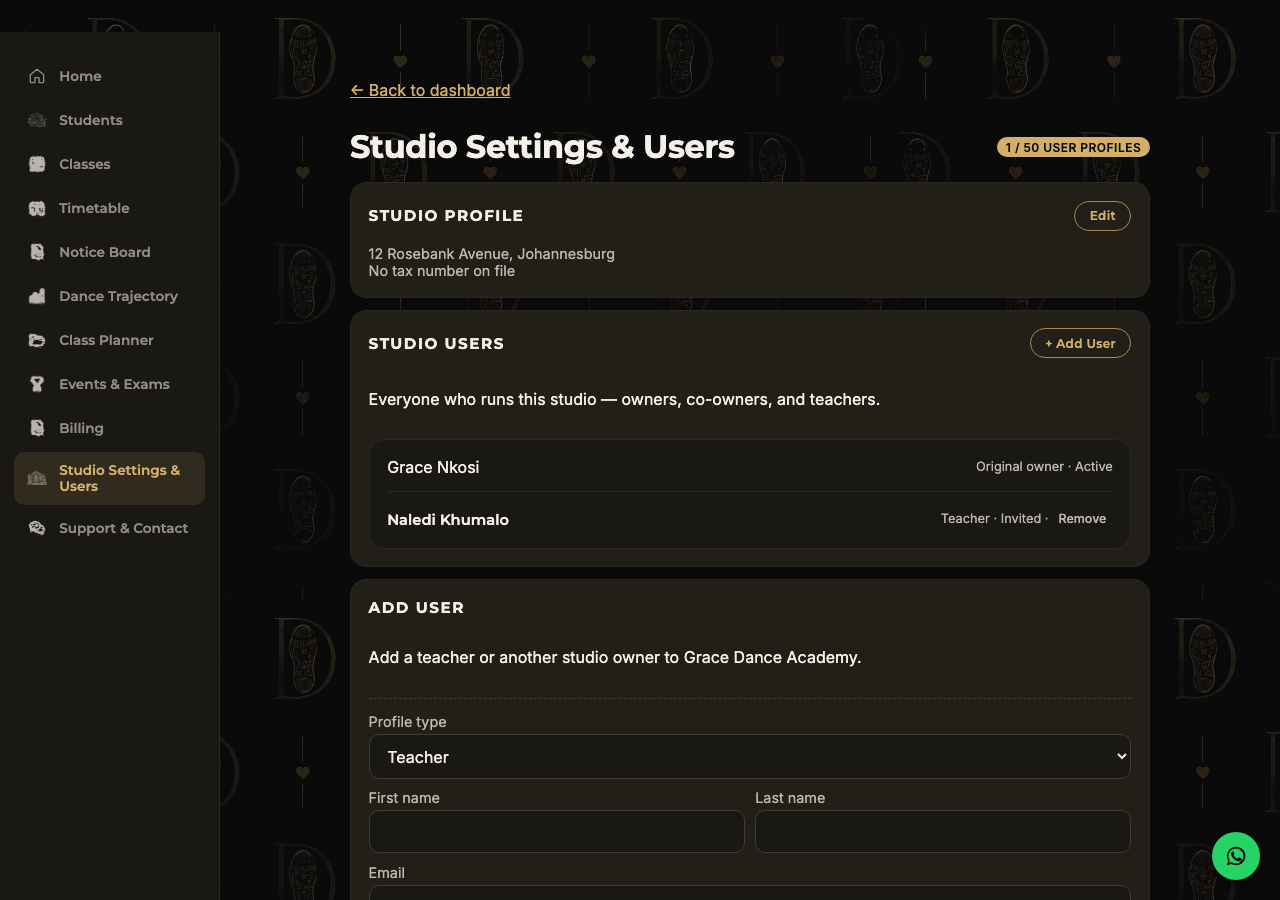Click the 1 / 50 USER PROFILES badge
Image resolution: width=1280 pixels, height=900 pixels.
1073,147
